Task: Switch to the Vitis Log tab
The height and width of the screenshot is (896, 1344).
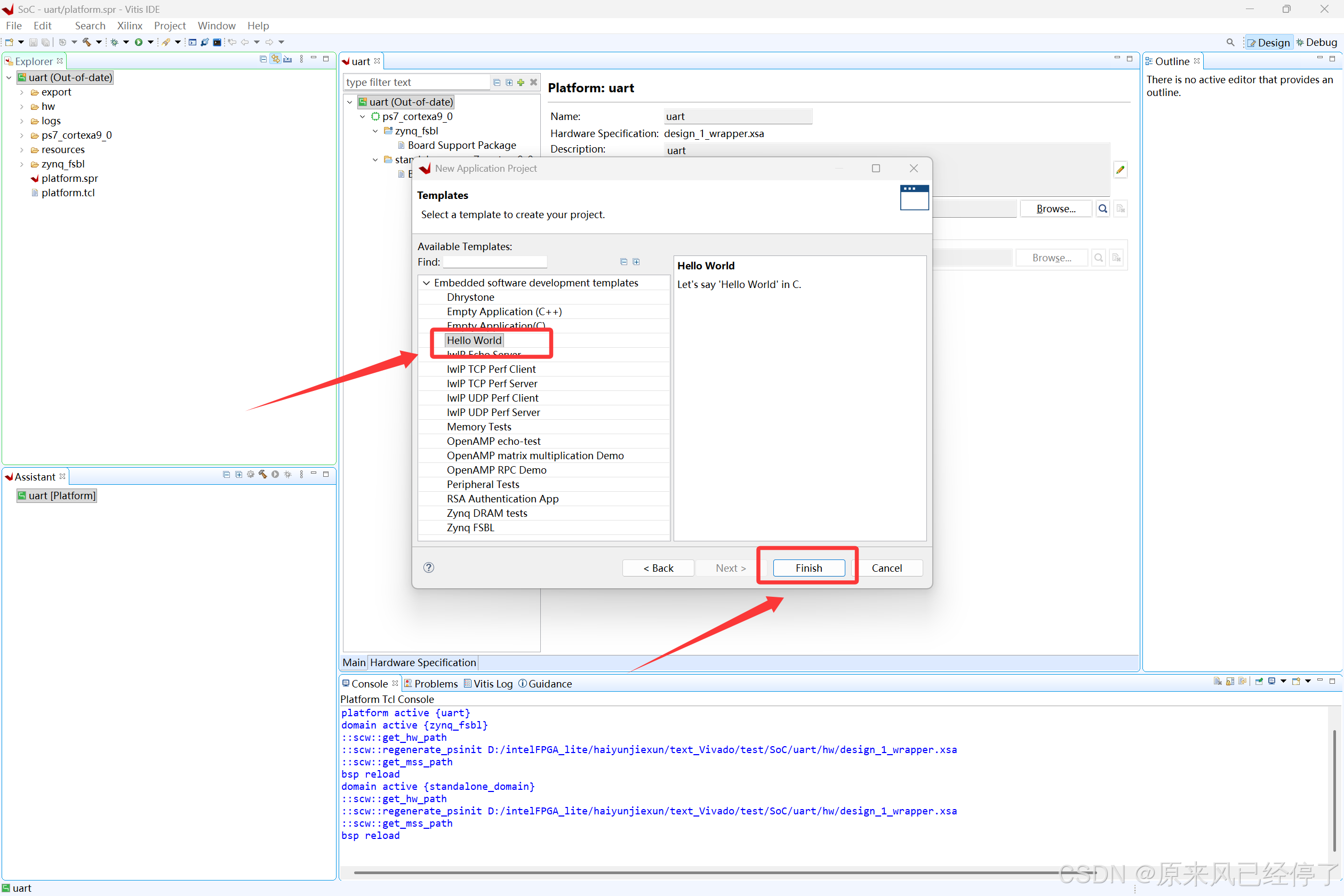Action: [x=487, y=683]
